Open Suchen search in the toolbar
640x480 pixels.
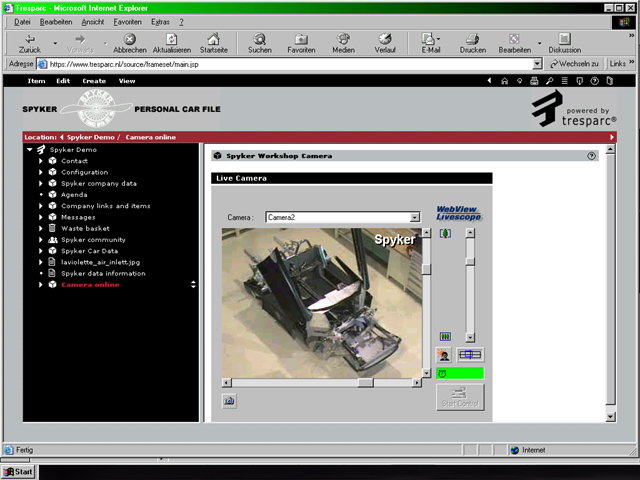click(x=260, y=43)
